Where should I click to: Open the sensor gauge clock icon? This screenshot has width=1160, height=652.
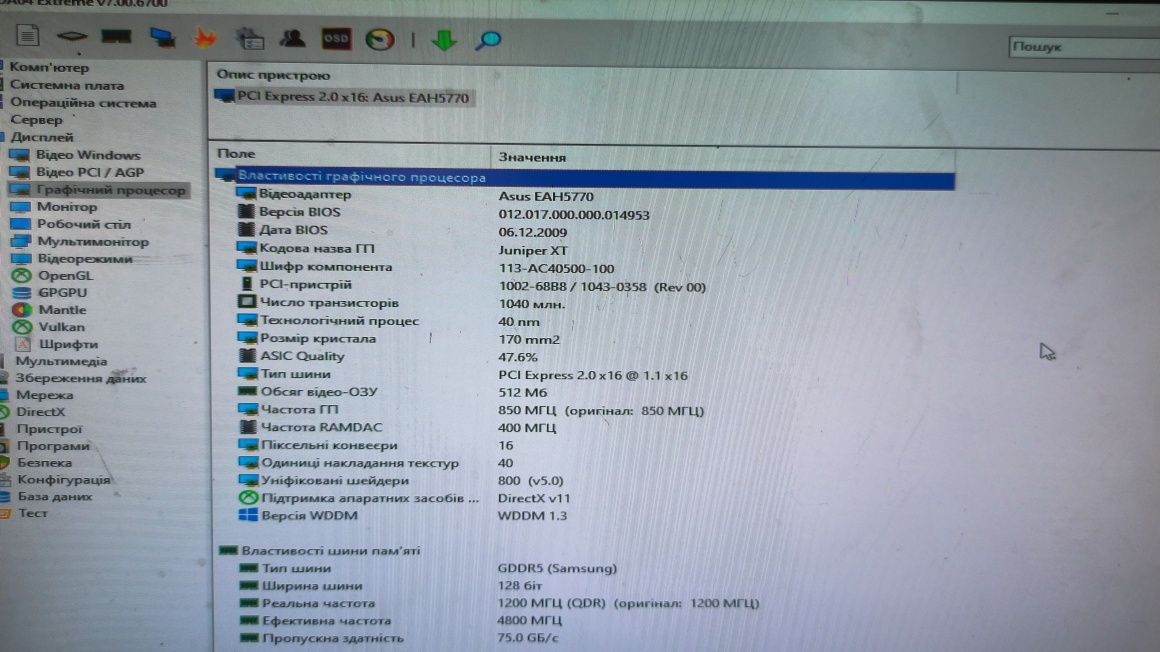pos(380,39)
